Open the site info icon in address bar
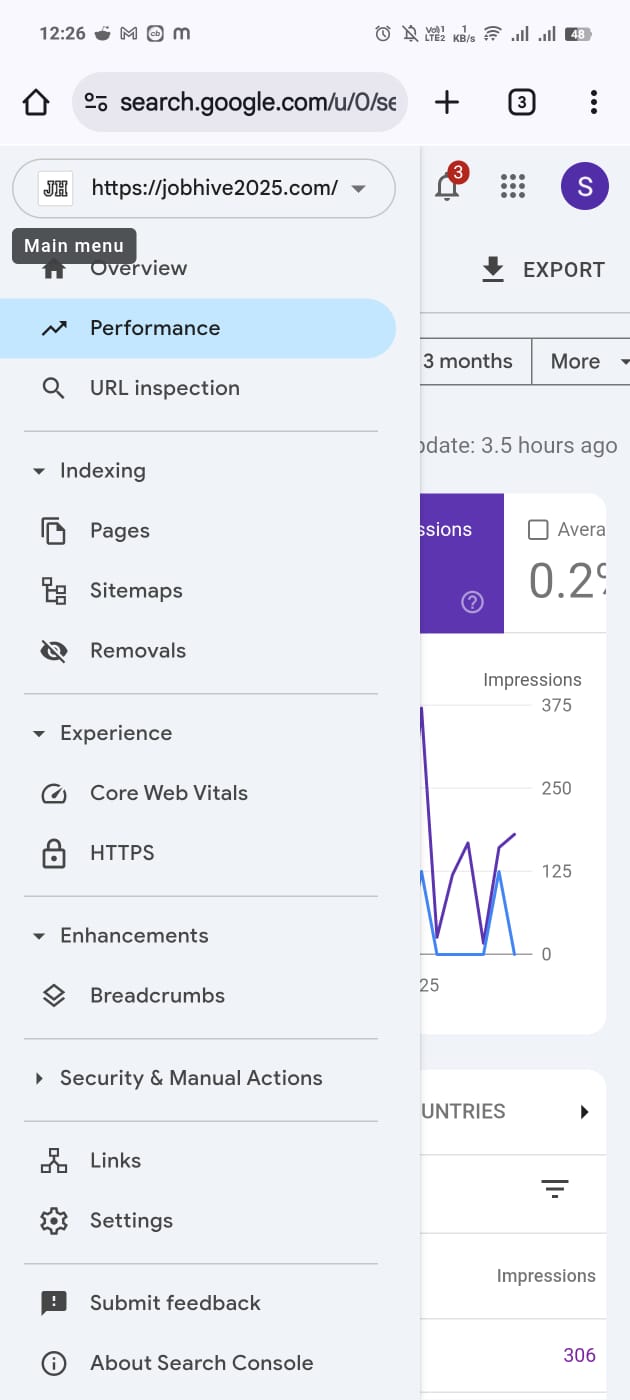This screenshot has width=630, height=1400. point(96,102)
